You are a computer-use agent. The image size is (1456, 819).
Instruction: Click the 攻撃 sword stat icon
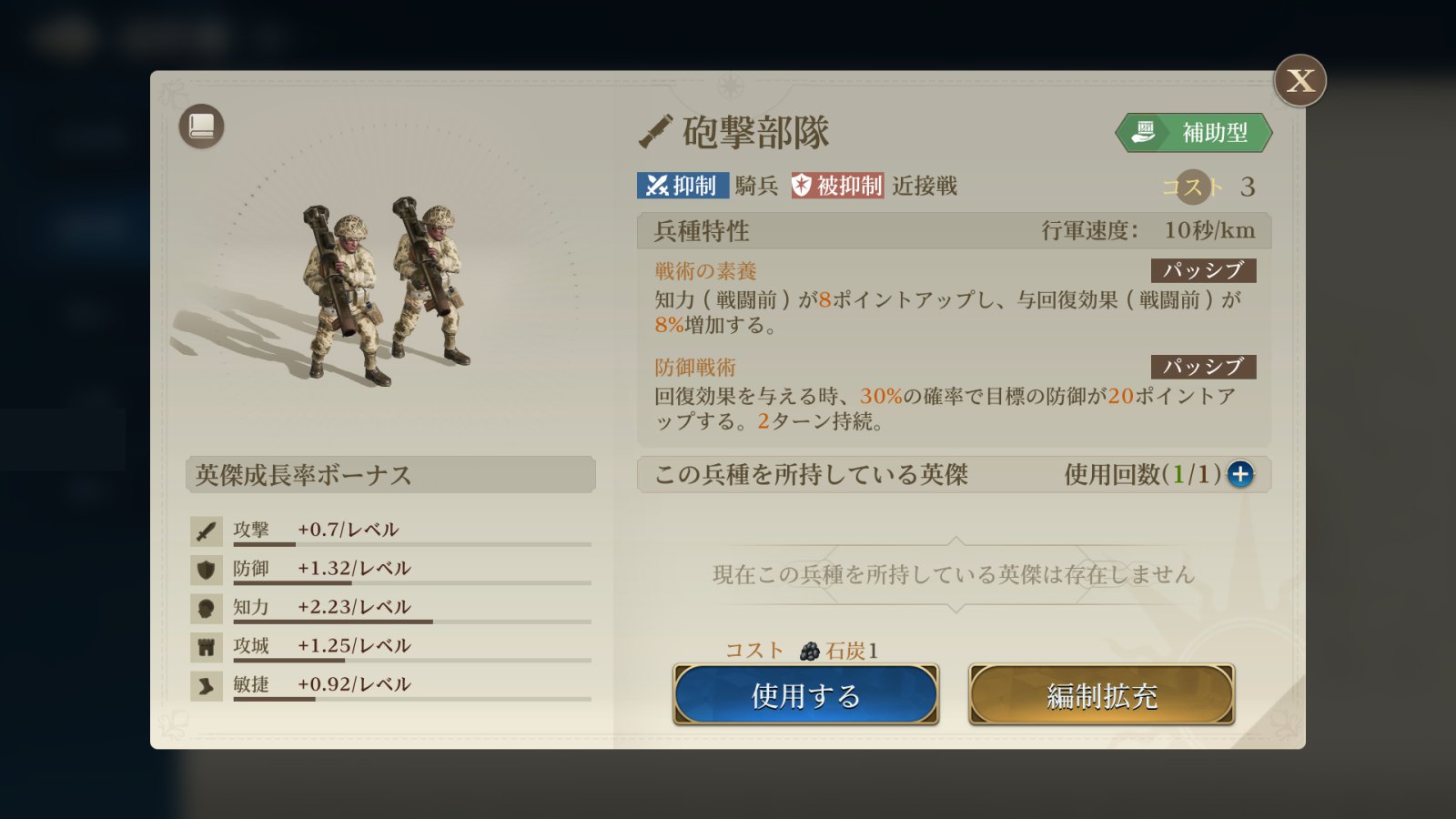pos(207,531)
